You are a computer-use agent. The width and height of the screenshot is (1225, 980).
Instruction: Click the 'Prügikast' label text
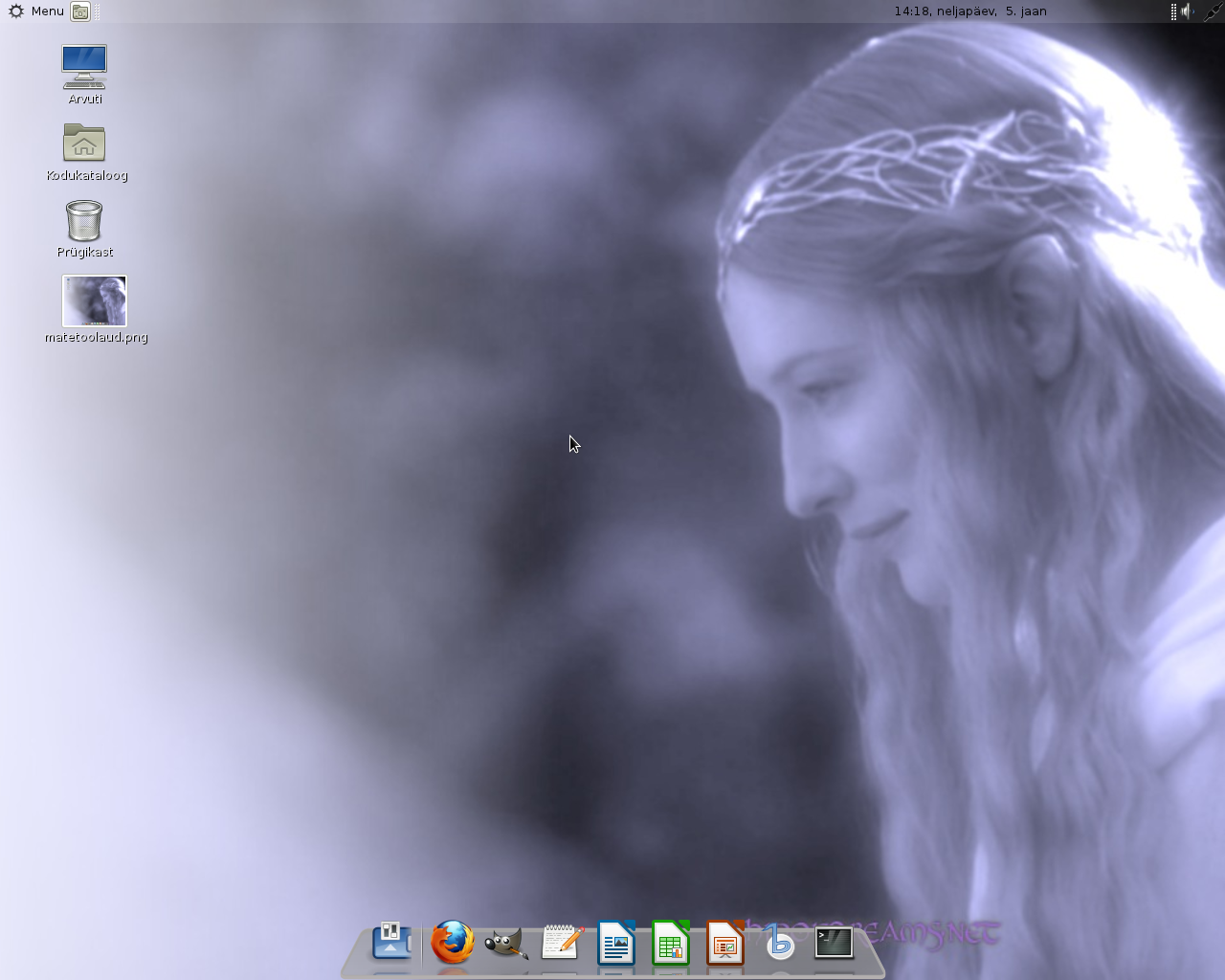click(85, 252)
